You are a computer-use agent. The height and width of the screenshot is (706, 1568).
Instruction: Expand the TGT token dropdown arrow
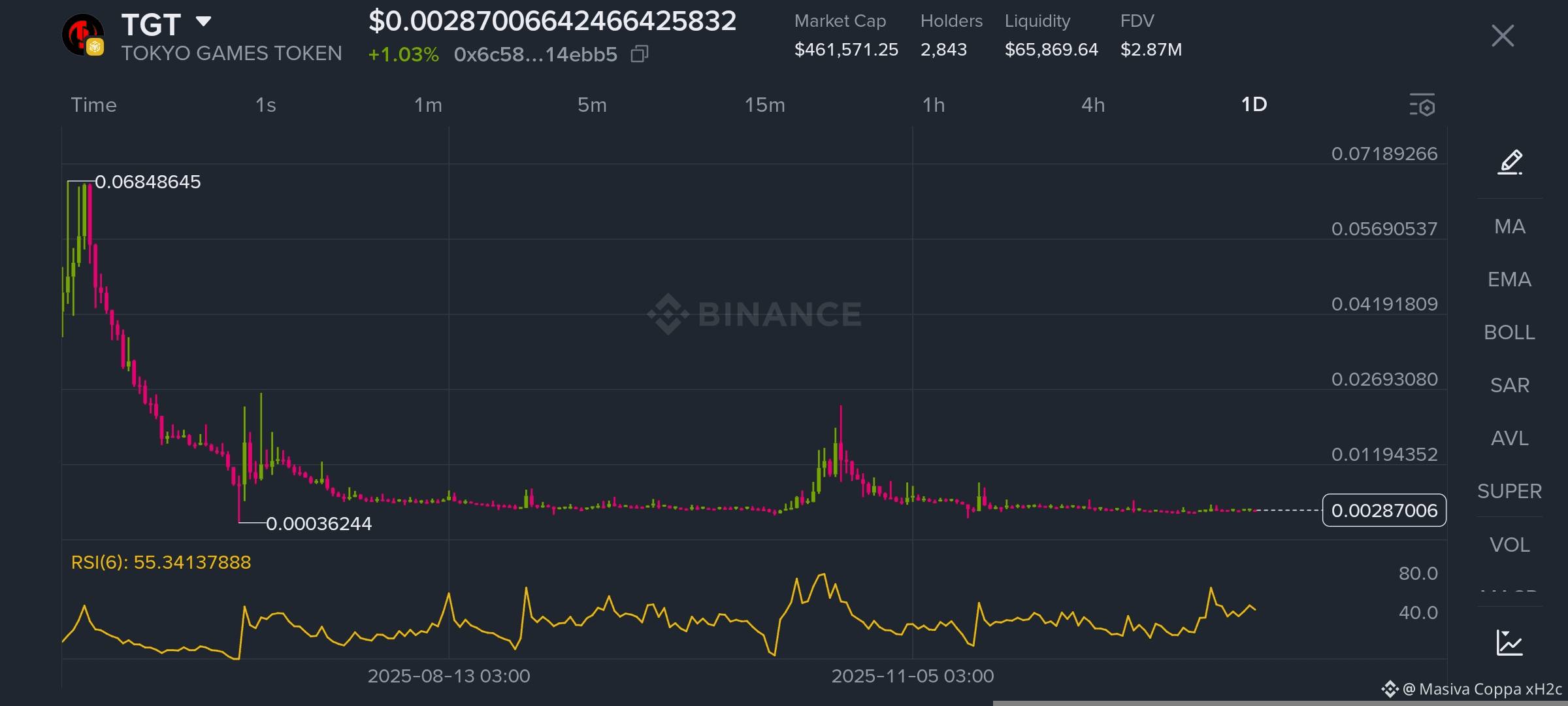coord(203,22)
